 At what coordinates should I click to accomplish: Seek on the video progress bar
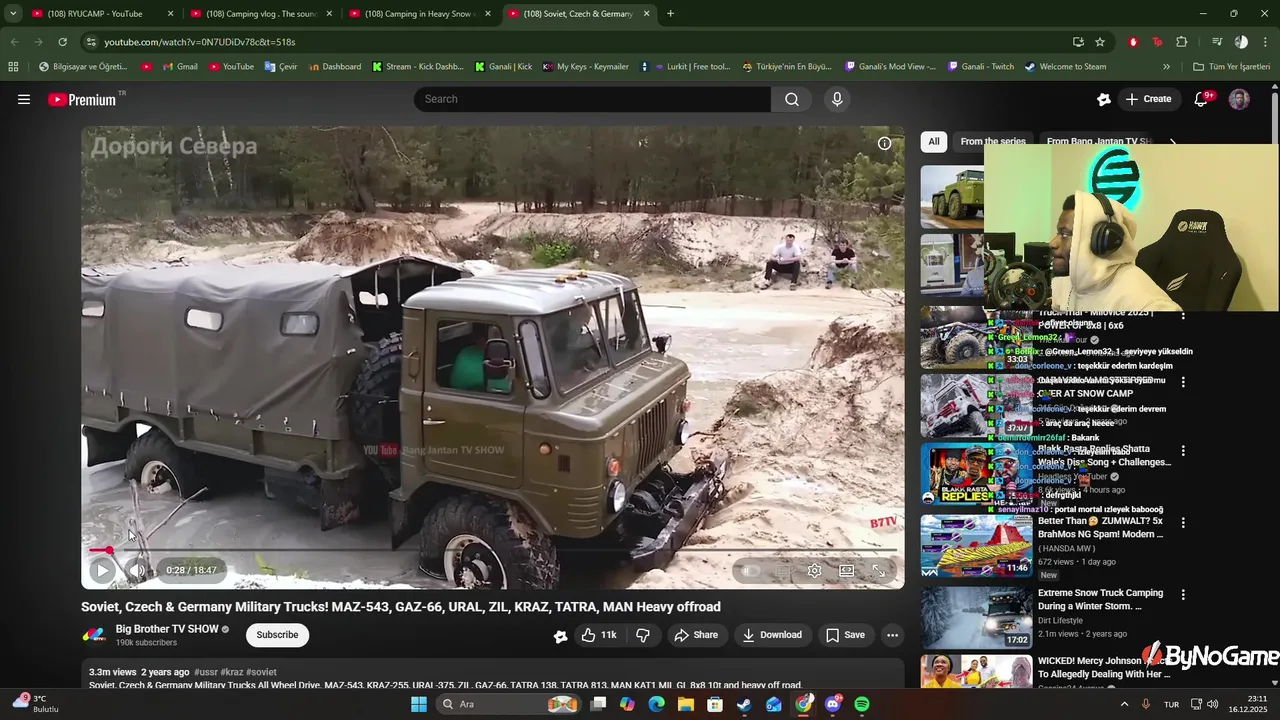[492, 550]
